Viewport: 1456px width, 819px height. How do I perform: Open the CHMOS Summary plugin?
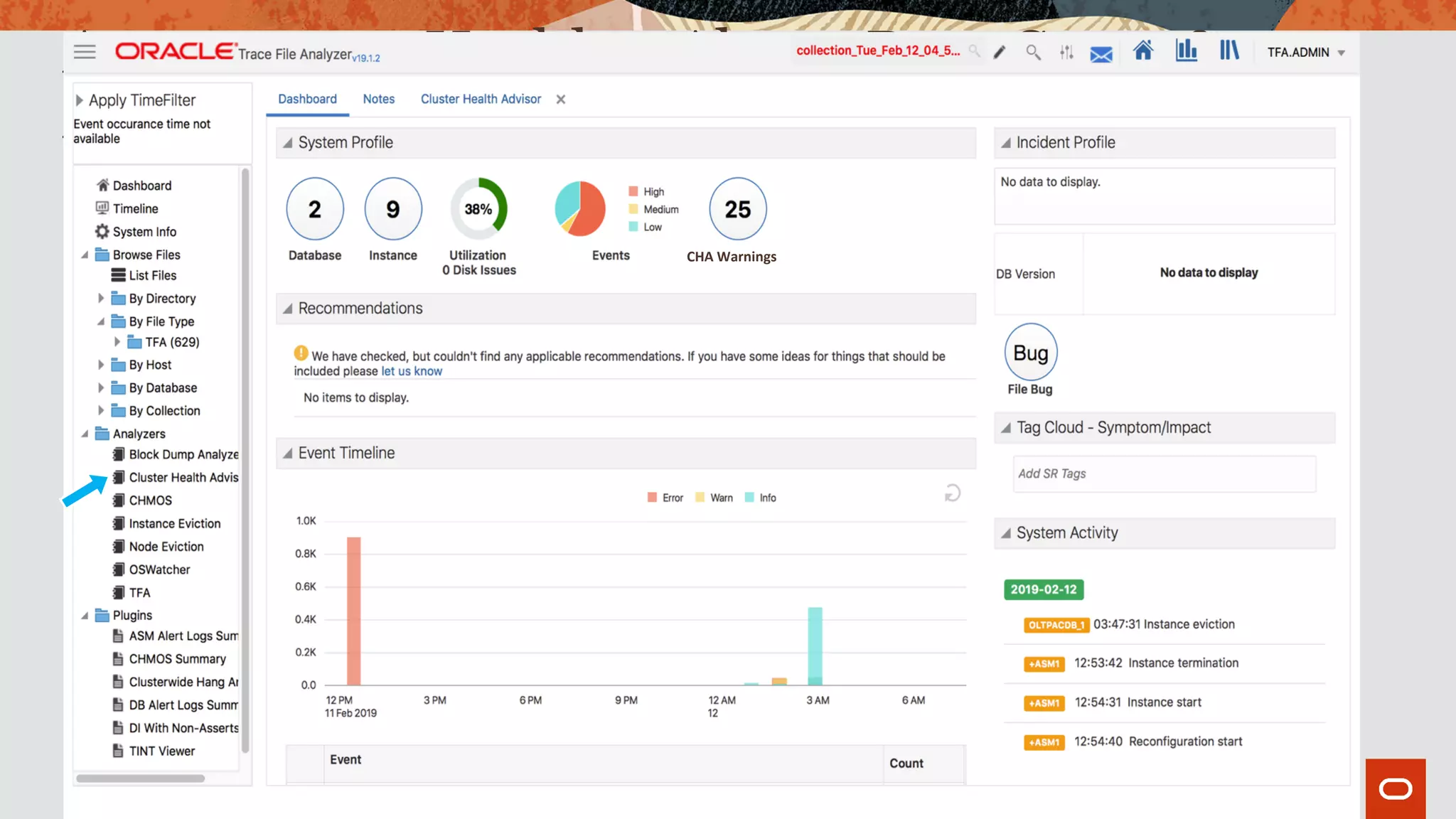[170, 659]
